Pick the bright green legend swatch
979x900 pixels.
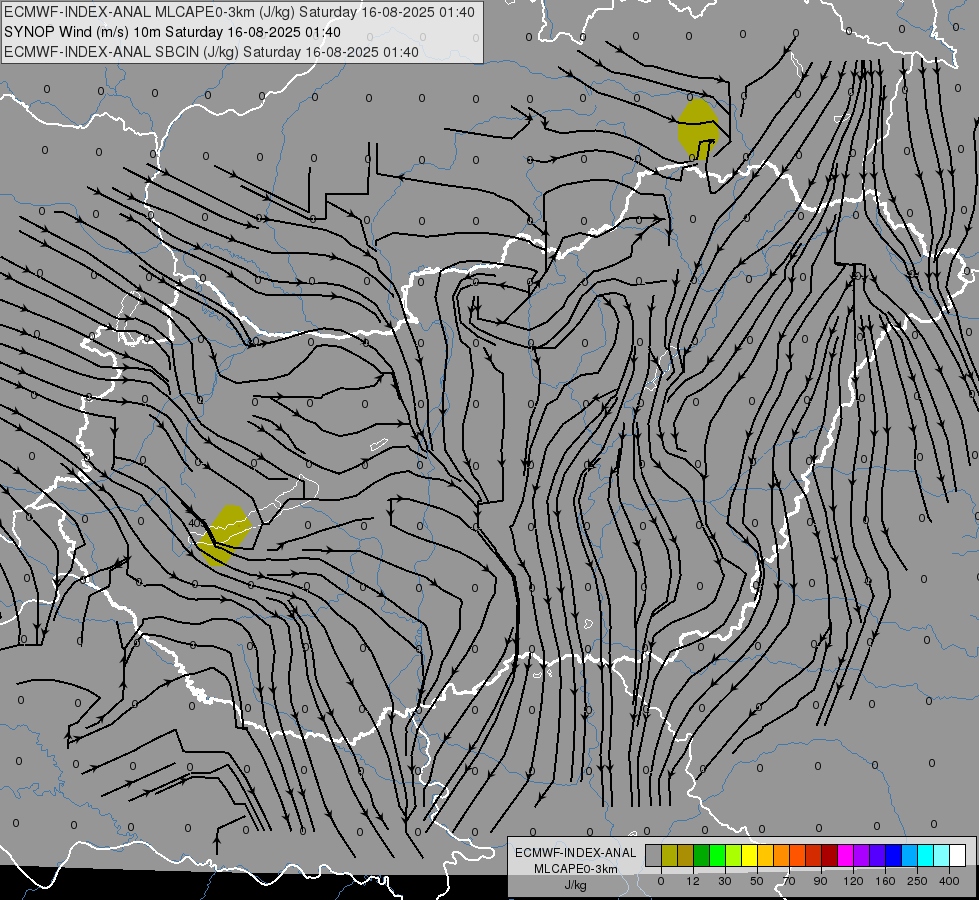(x=717, y=856)
